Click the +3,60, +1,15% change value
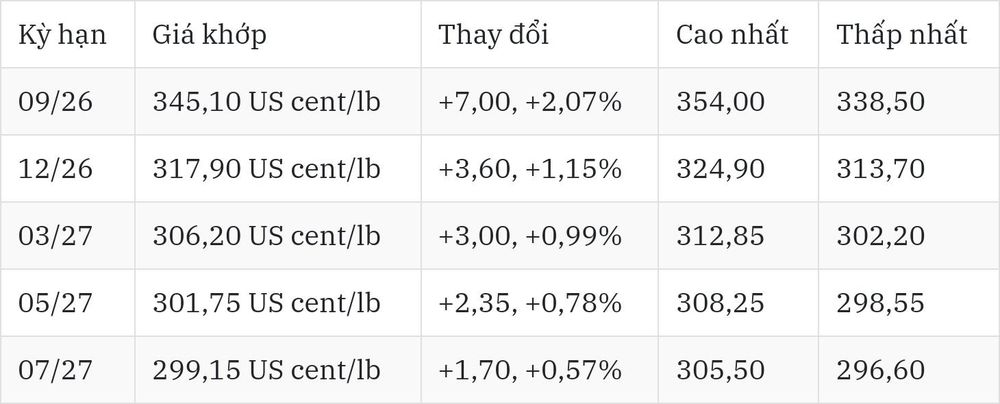 click(x=530, y=169)
